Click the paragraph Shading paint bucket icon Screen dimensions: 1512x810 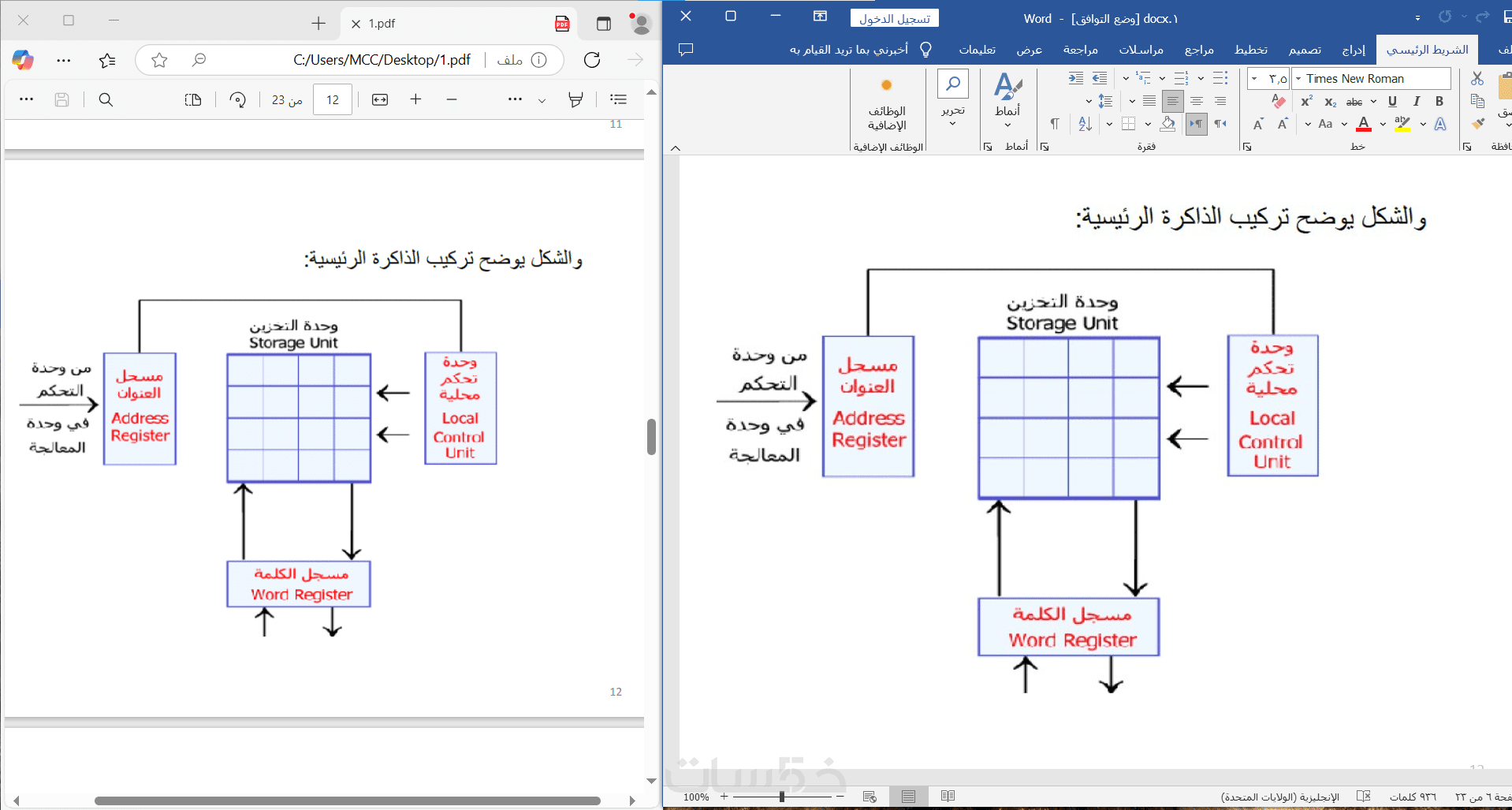1168,124
